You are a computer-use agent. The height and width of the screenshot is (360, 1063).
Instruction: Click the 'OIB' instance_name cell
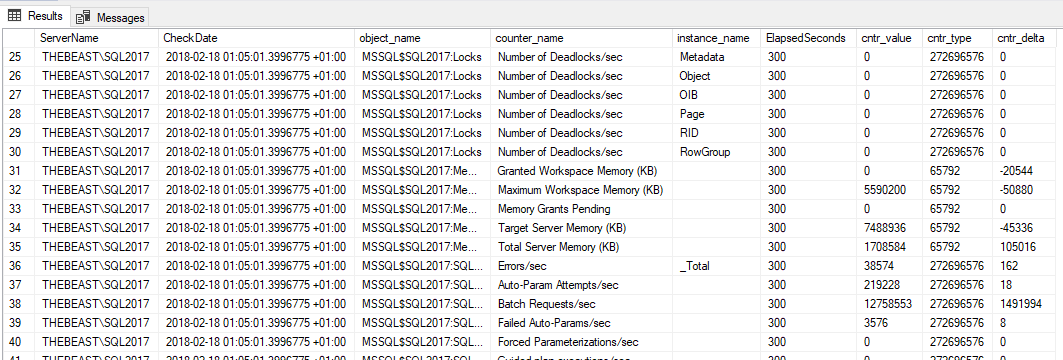(717, 95)
